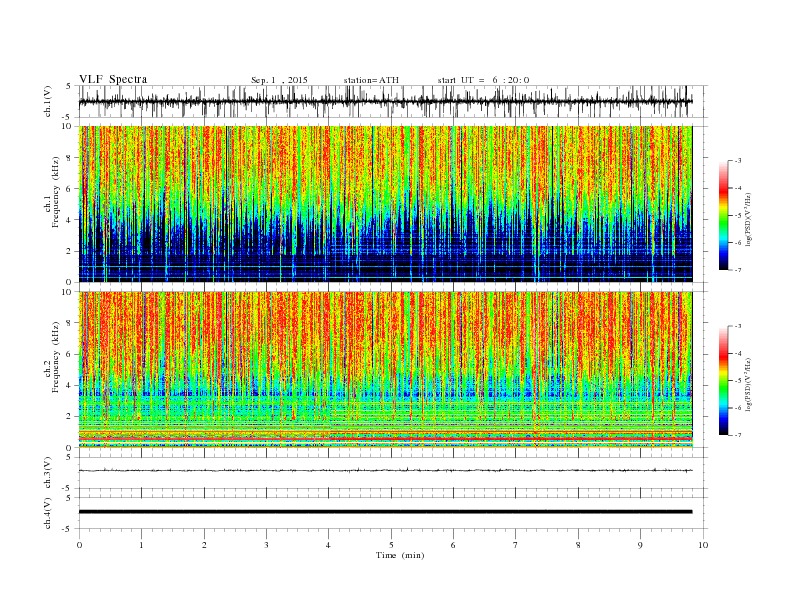
Task: Click the date 'Sep. 1, 2015'
Action: click(x=279, y=80)
